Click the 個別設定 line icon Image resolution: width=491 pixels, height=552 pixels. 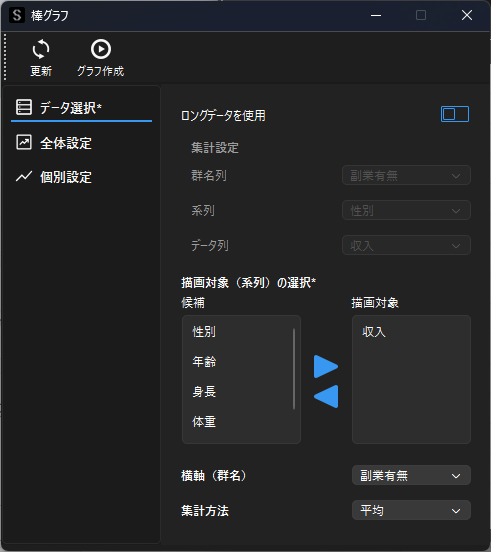tap(24, 176)
